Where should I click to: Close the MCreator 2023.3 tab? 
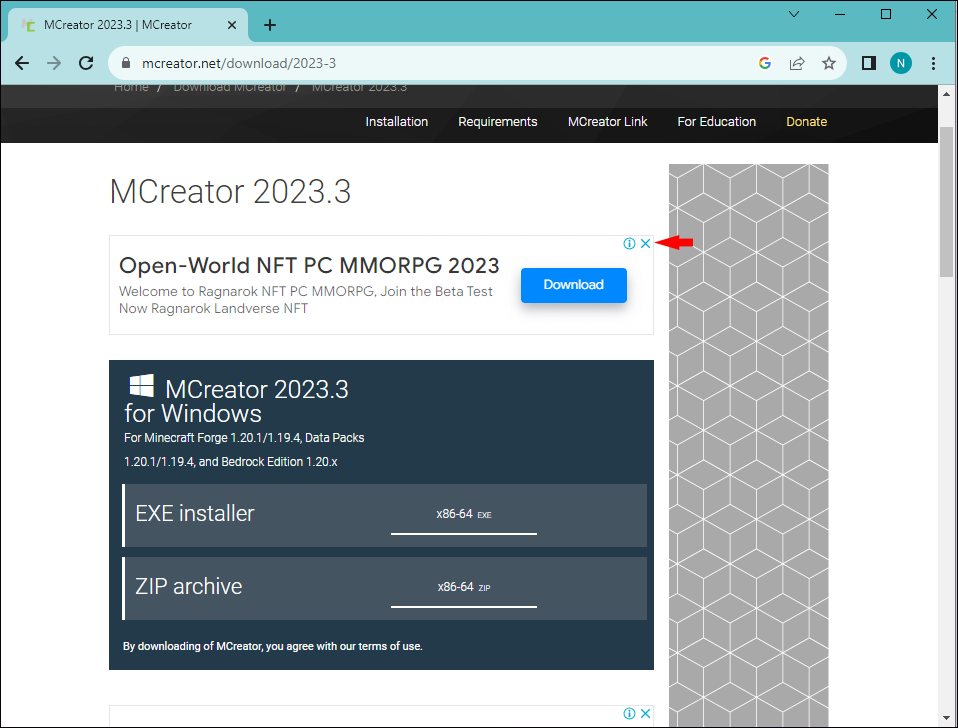tap(232, 25)
